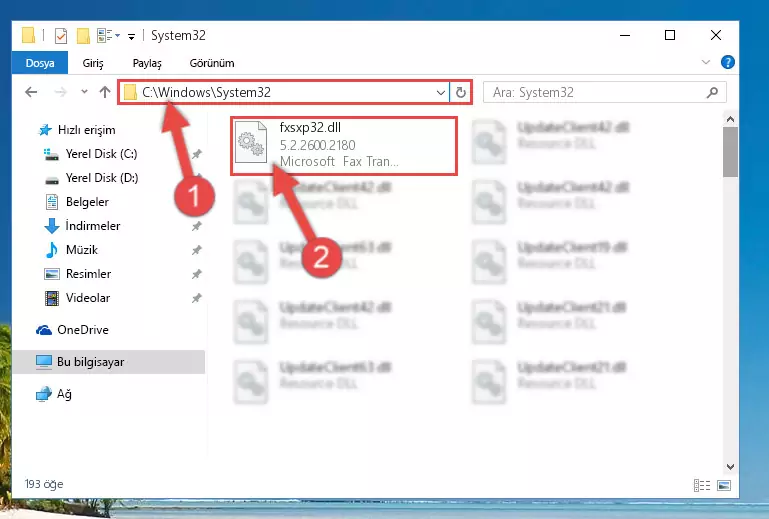
Task: Go forward with the forward arrow
Action: (x=60, y=92)
